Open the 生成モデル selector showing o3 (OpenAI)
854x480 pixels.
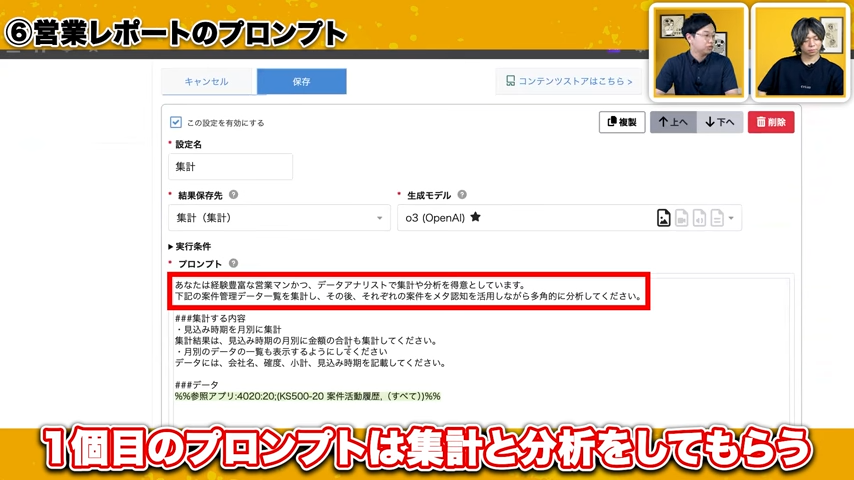click(x=569, y=218)
